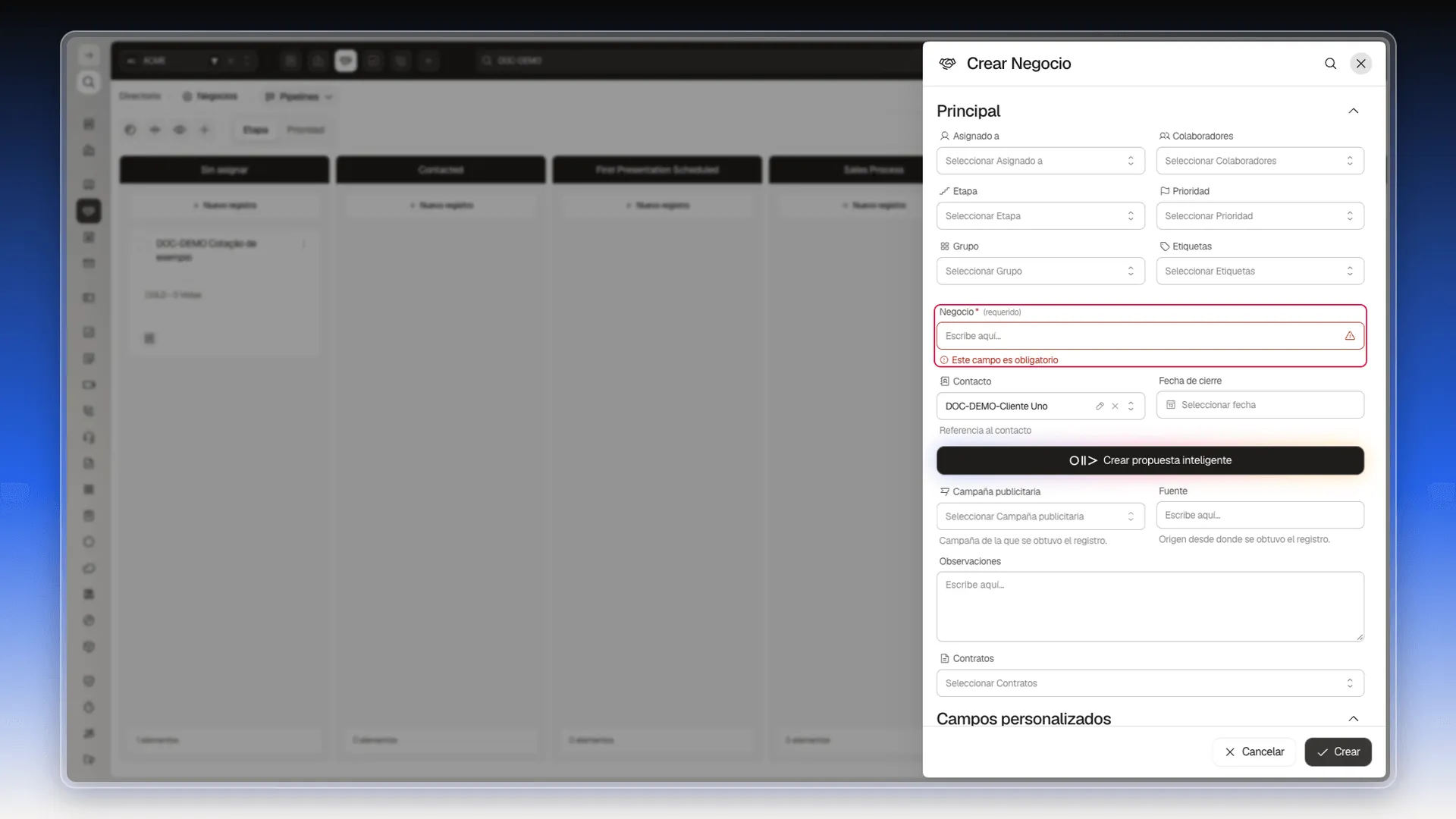The height and width of the screenshot is (819, 1456).
Task: Click Crear propuesta inteligente button
Action: pos(1150,460)
